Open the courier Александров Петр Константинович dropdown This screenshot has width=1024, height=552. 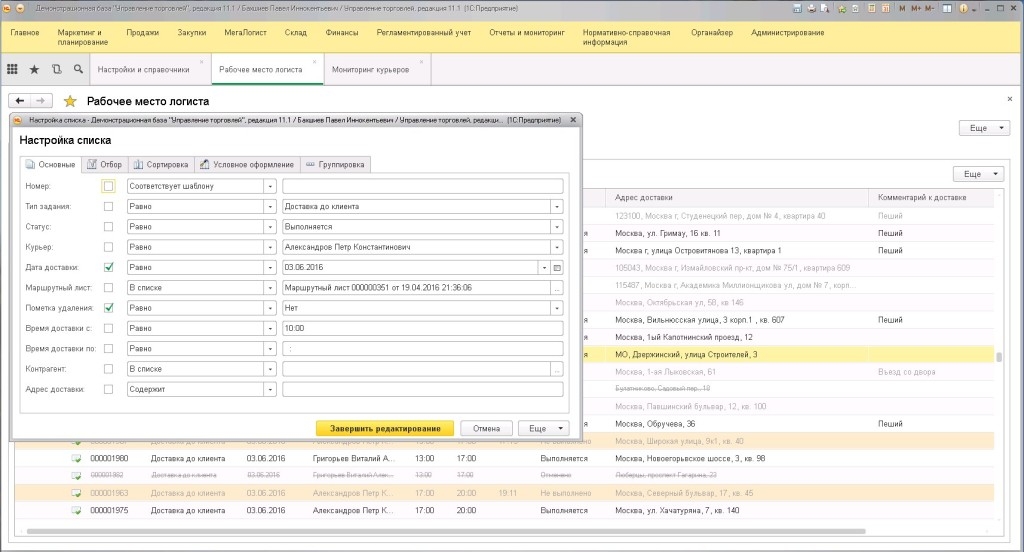(x=557, y=247)
